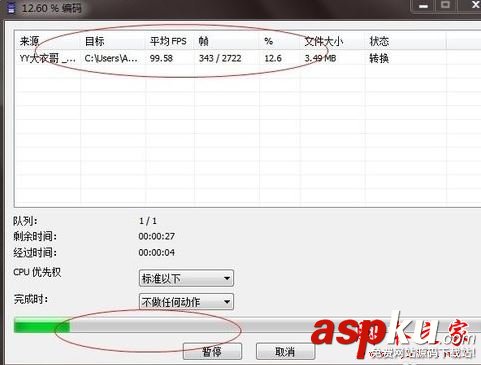
Task: Click the green encoding progress bar
Action: point(247,325)
